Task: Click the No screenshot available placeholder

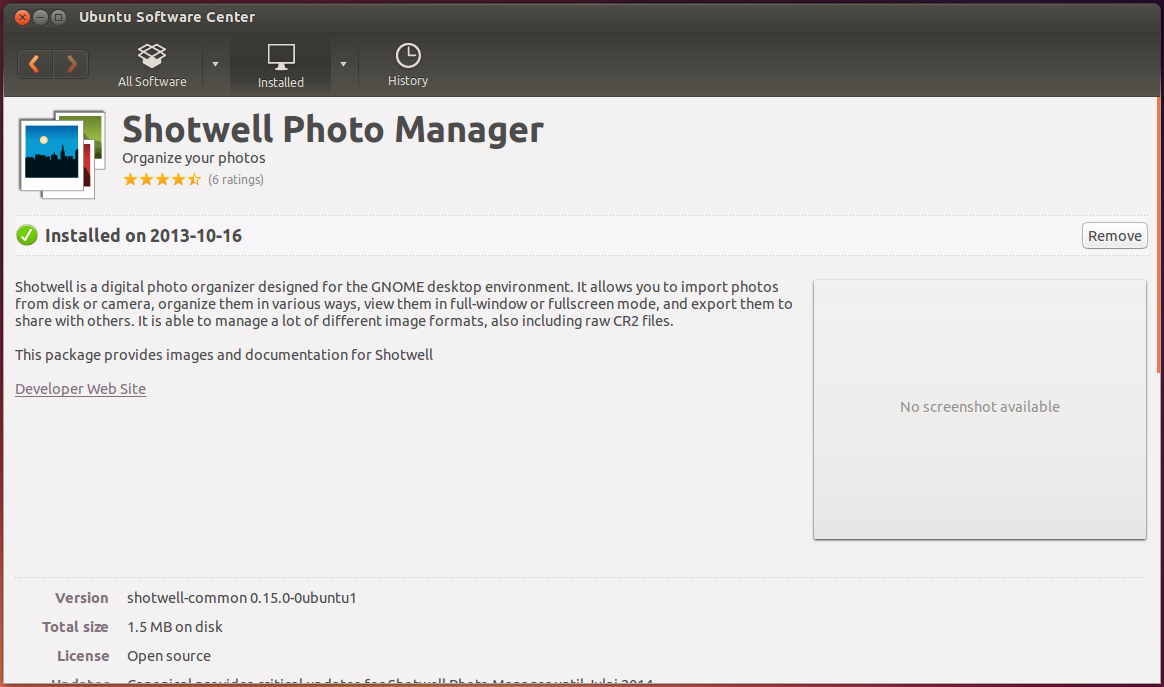Action: [x=979, y=409]
